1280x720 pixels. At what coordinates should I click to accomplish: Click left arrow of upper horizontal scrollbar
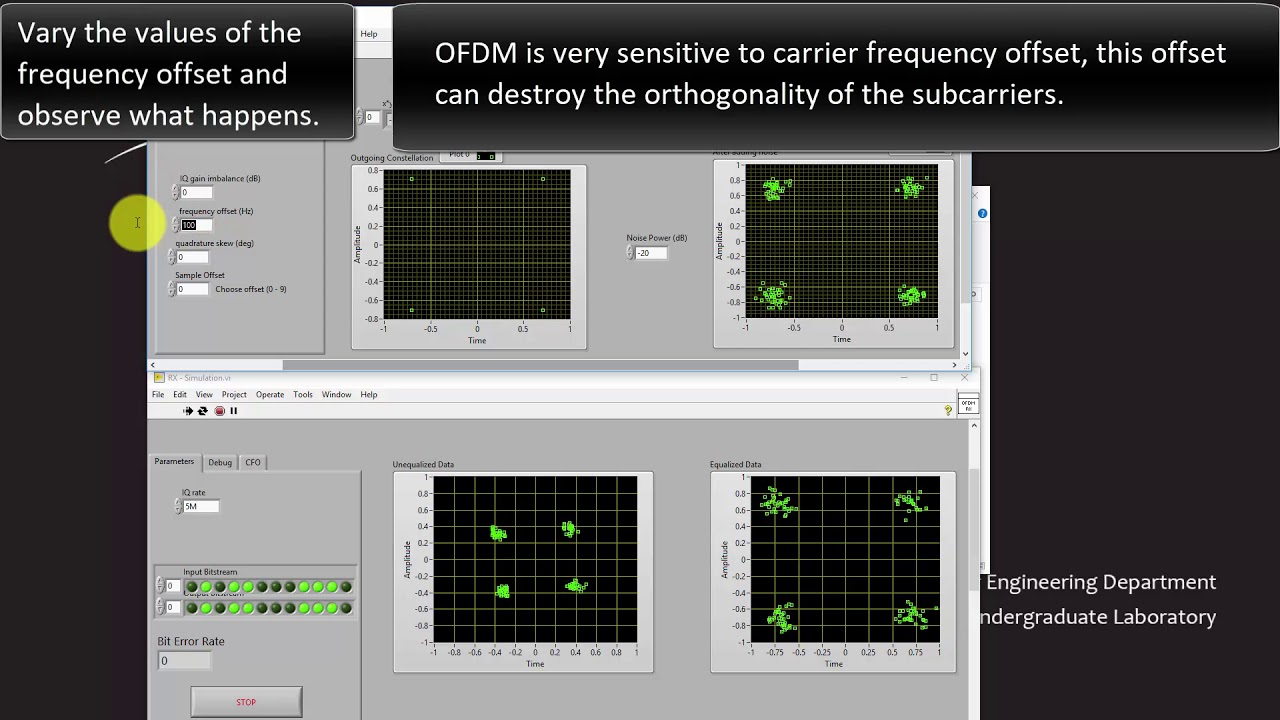coord(153,365)
